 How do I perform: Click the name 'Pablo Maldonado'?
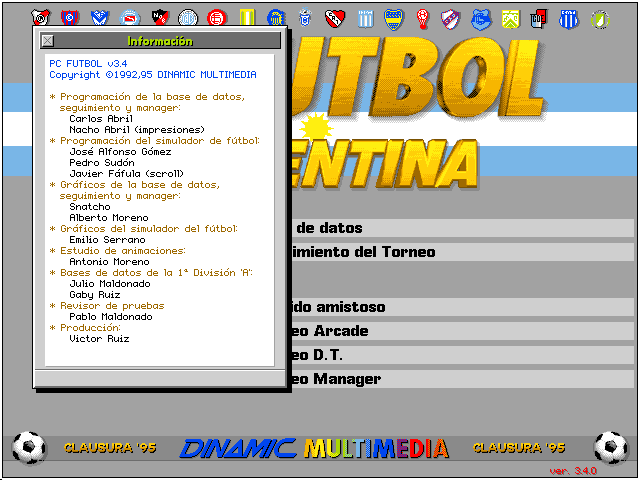pyautogui.click(x=111, y=317)
